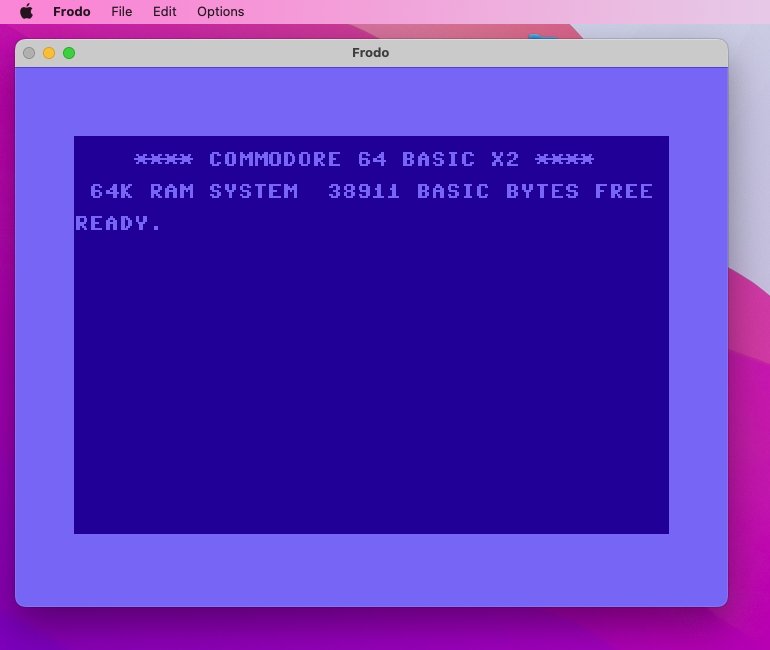Open the Apple menu

click(x=27, y=11)
